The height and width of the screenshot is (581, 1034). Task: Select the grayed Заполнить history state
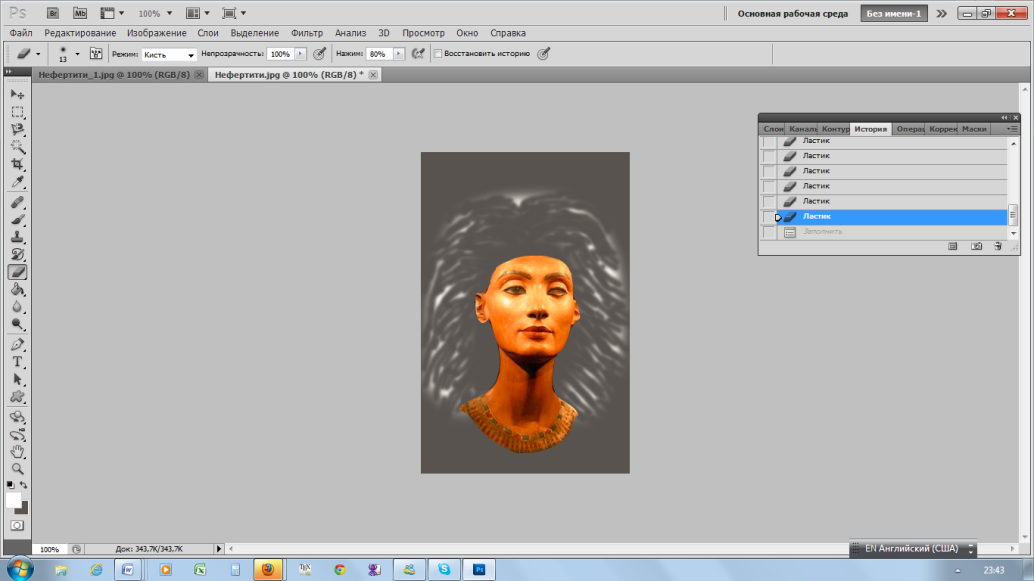point(892,231)
